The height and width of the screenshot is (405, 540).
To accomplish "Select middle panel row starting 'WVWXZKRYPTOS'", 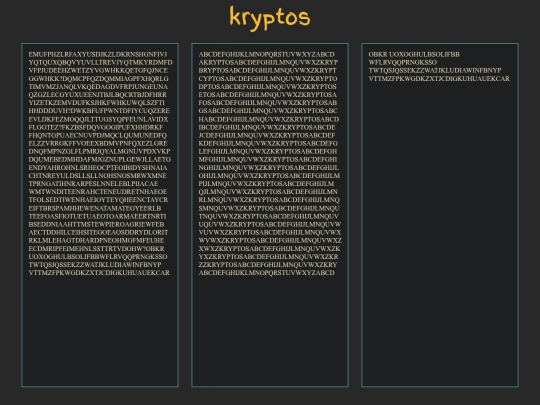I will (270, 240).
